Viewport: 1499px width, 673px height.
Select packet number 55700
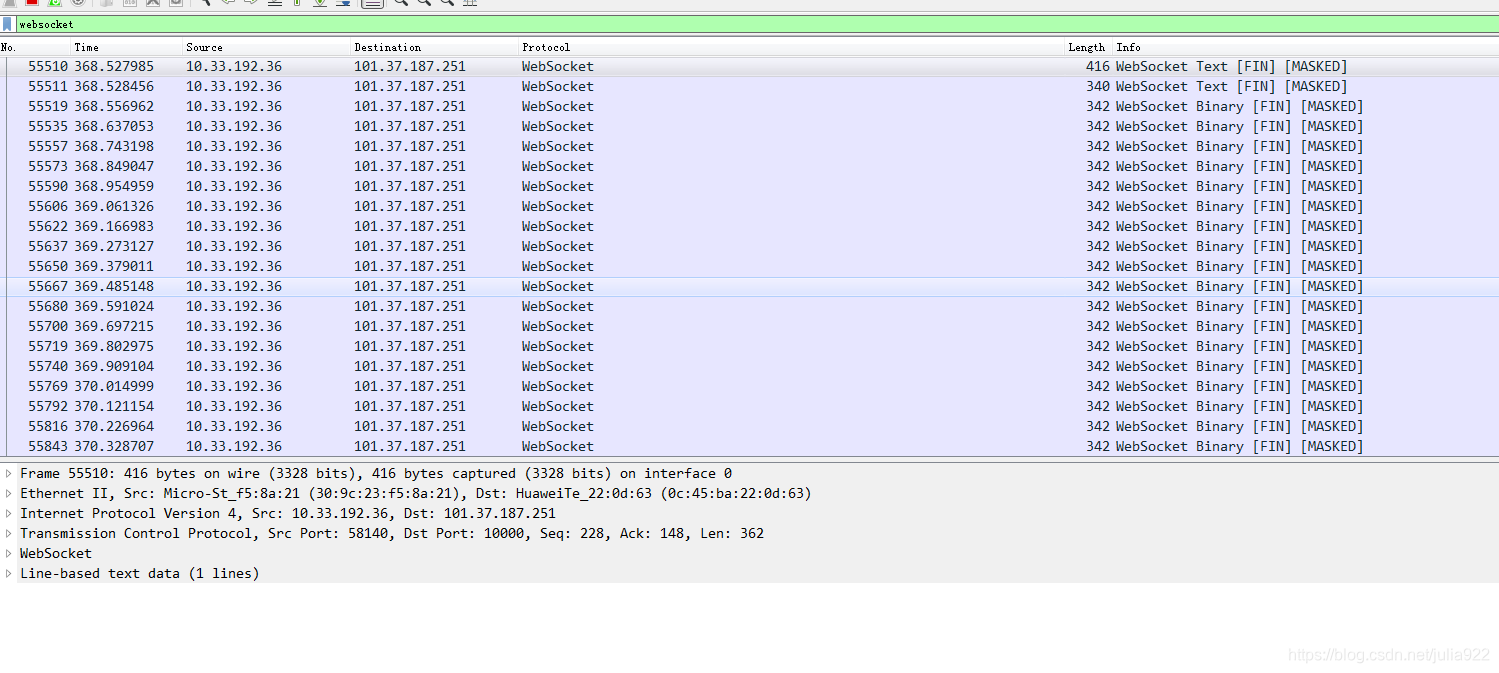click(x=749, y=326)
